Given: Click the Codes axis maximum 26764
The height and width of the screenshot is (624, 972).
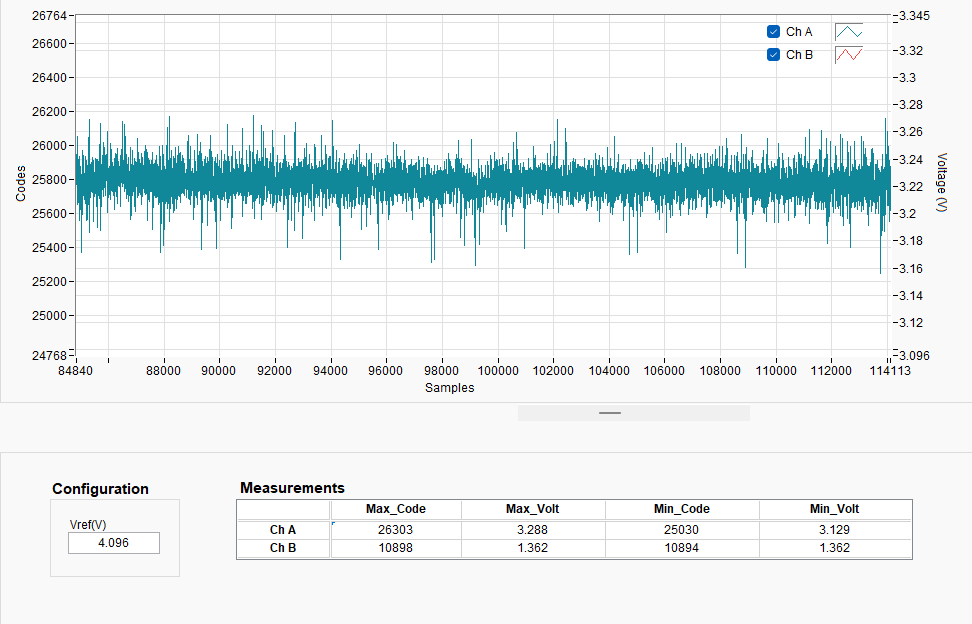Looking at the screenshot, I should tap(49, 15).
